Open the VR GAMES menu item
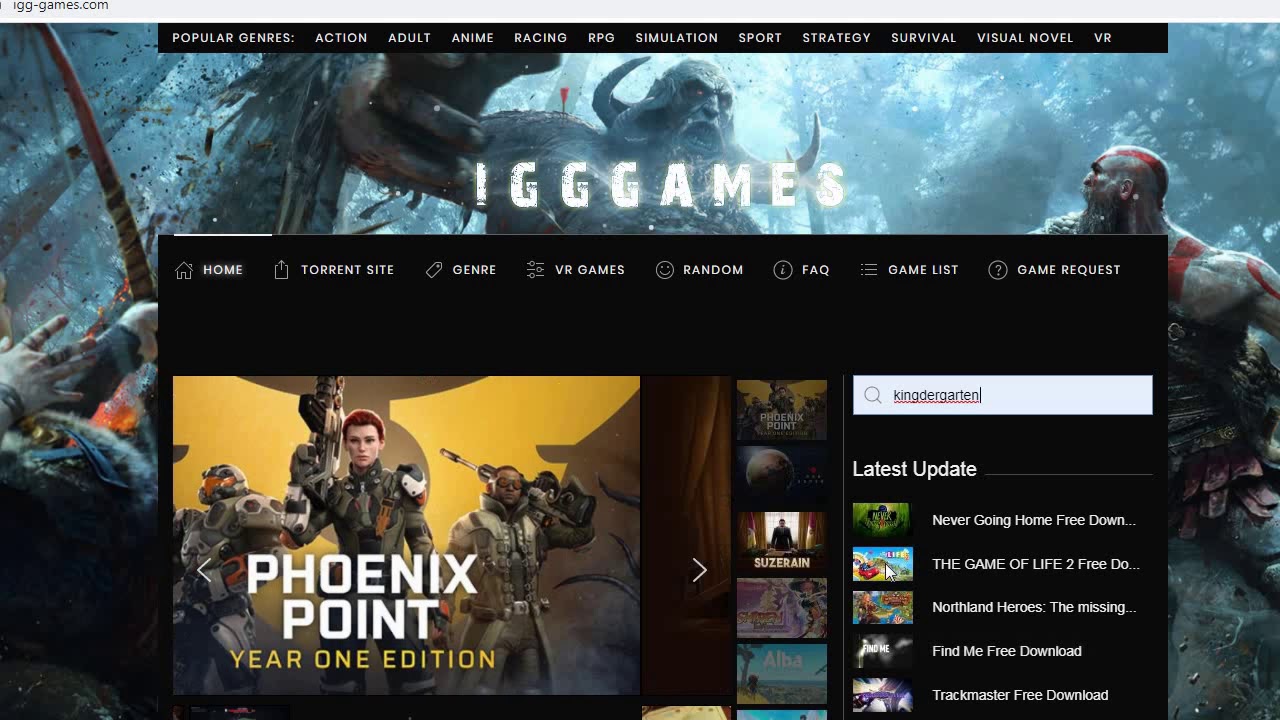The height and width of the screenshot is (720, 1280). click(x=590, y=270)
